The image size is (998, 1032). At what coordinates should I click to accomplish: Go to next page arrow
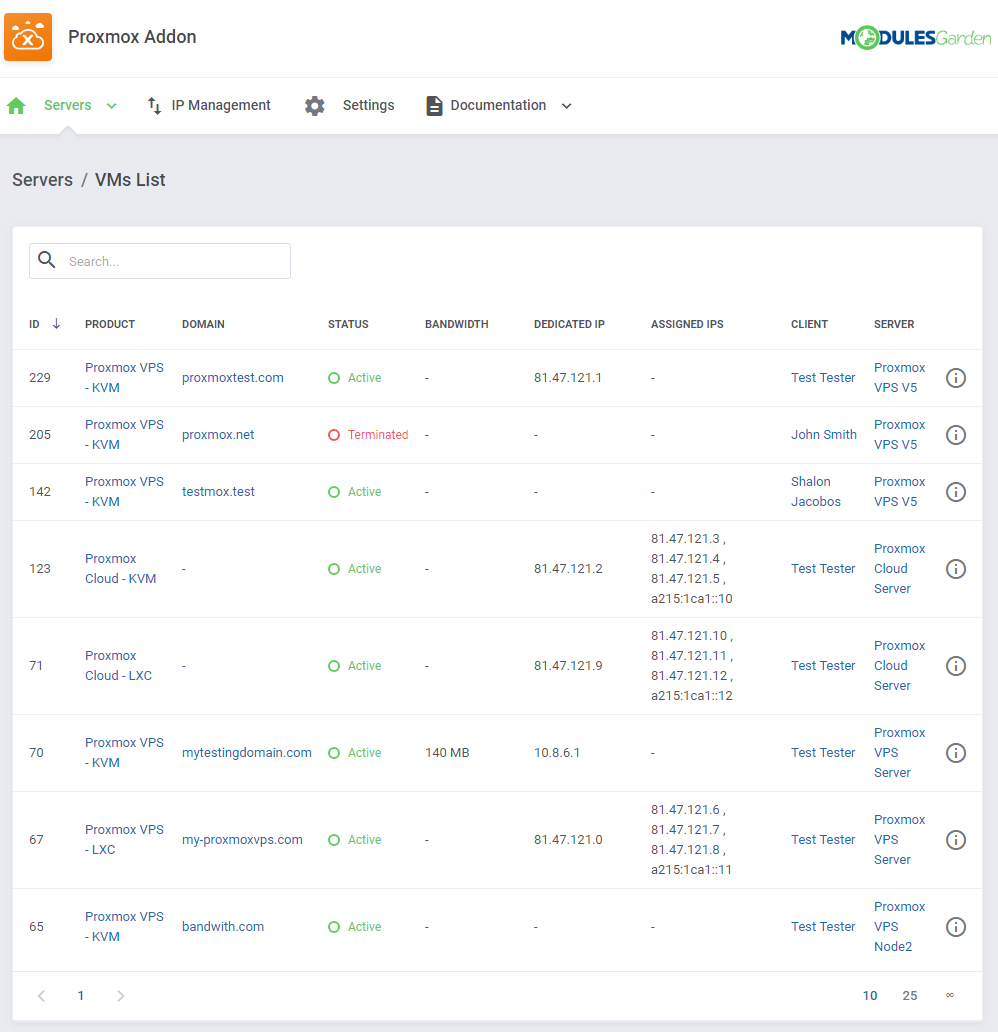pyautogui.click(x=120, y=996)
